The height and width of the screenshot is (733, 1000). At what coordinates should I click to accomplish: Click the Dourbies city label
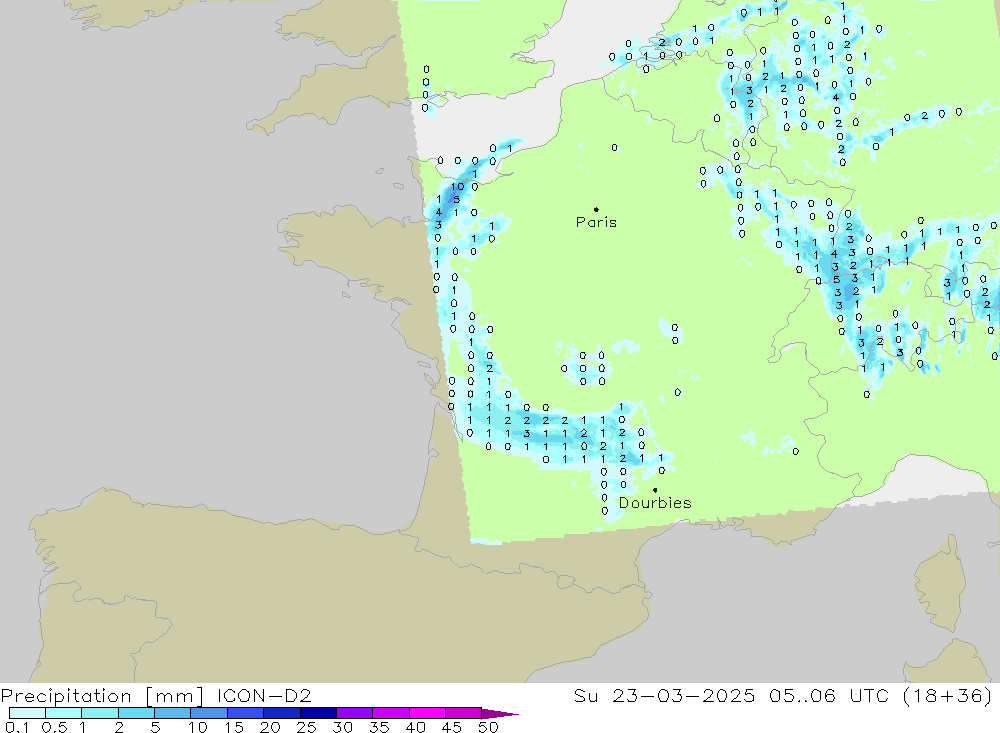(655, 503)
